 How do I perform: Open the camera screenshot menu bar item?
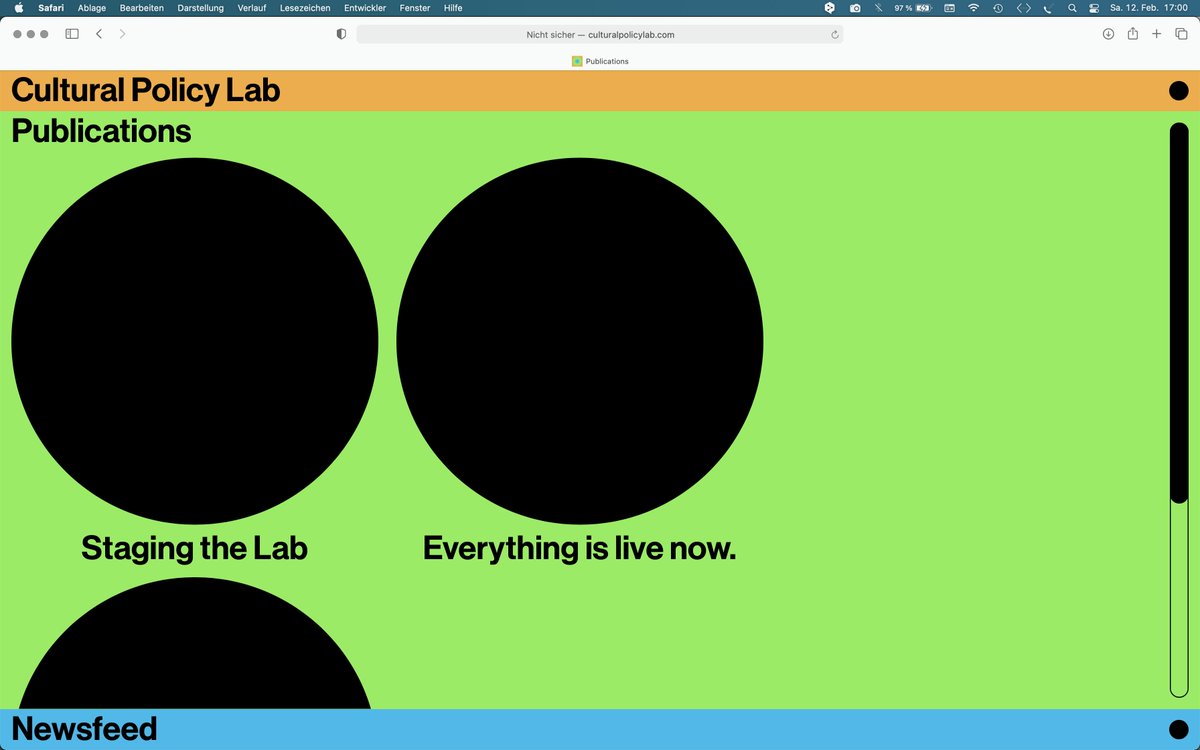(855, 7)
